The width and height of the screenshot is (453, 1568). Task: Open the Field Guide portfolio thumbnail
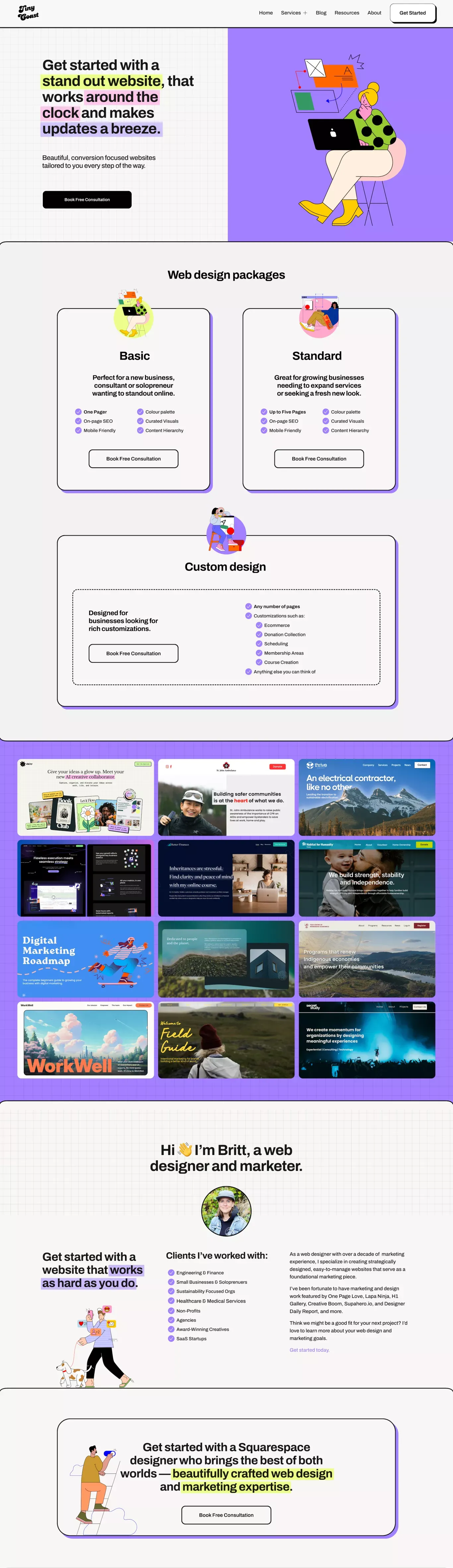coord(226,1040)
